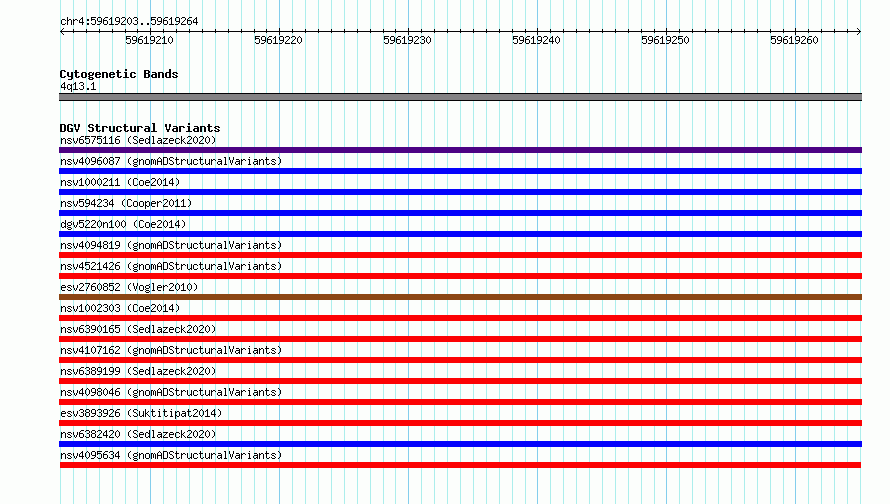Click the nsv6390165 (Sedlazeck2020) label
Image resolution: width=890 pixels, height=504 pixels.
[138, 329]
